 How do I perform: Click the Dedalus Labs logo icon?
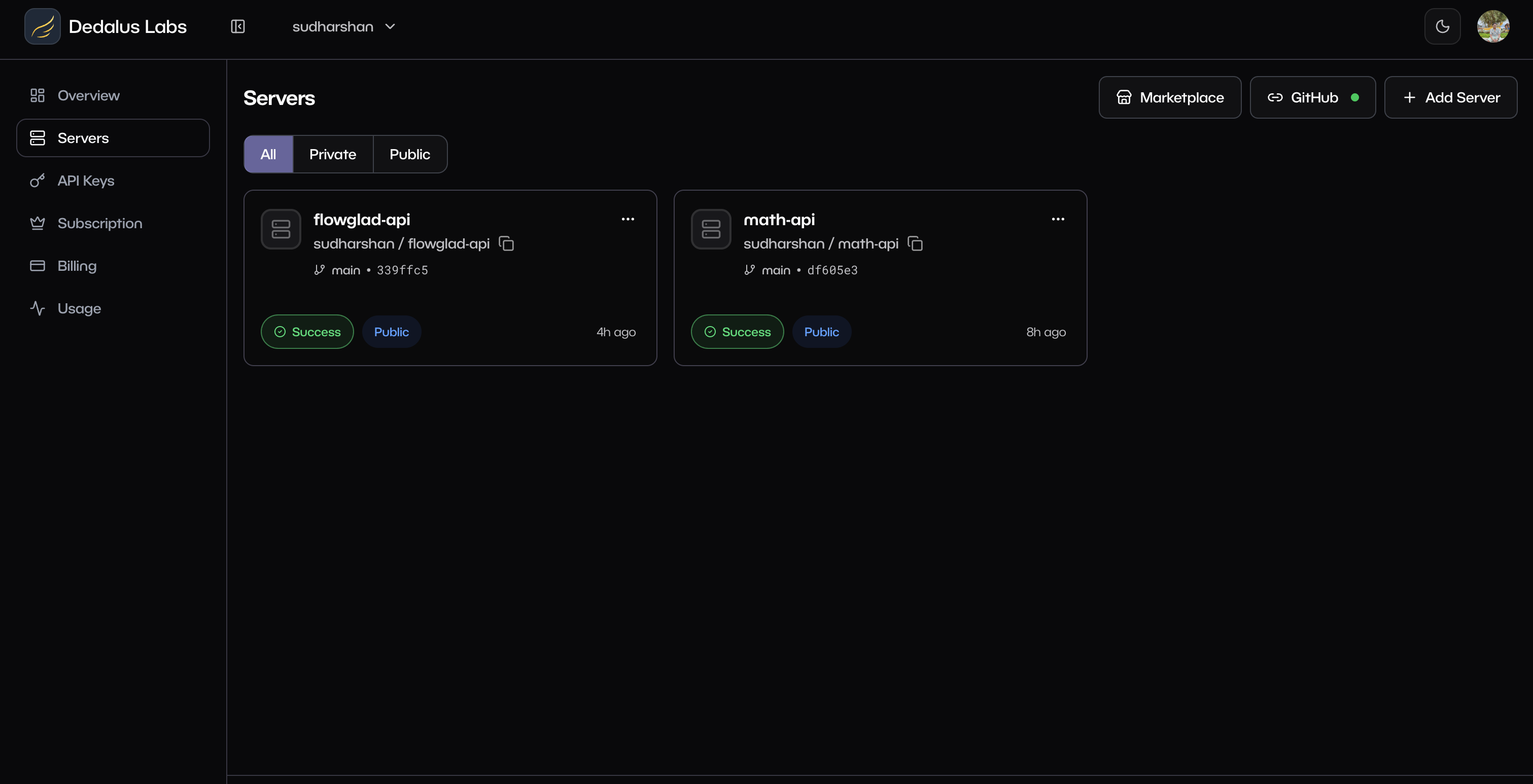42,27
